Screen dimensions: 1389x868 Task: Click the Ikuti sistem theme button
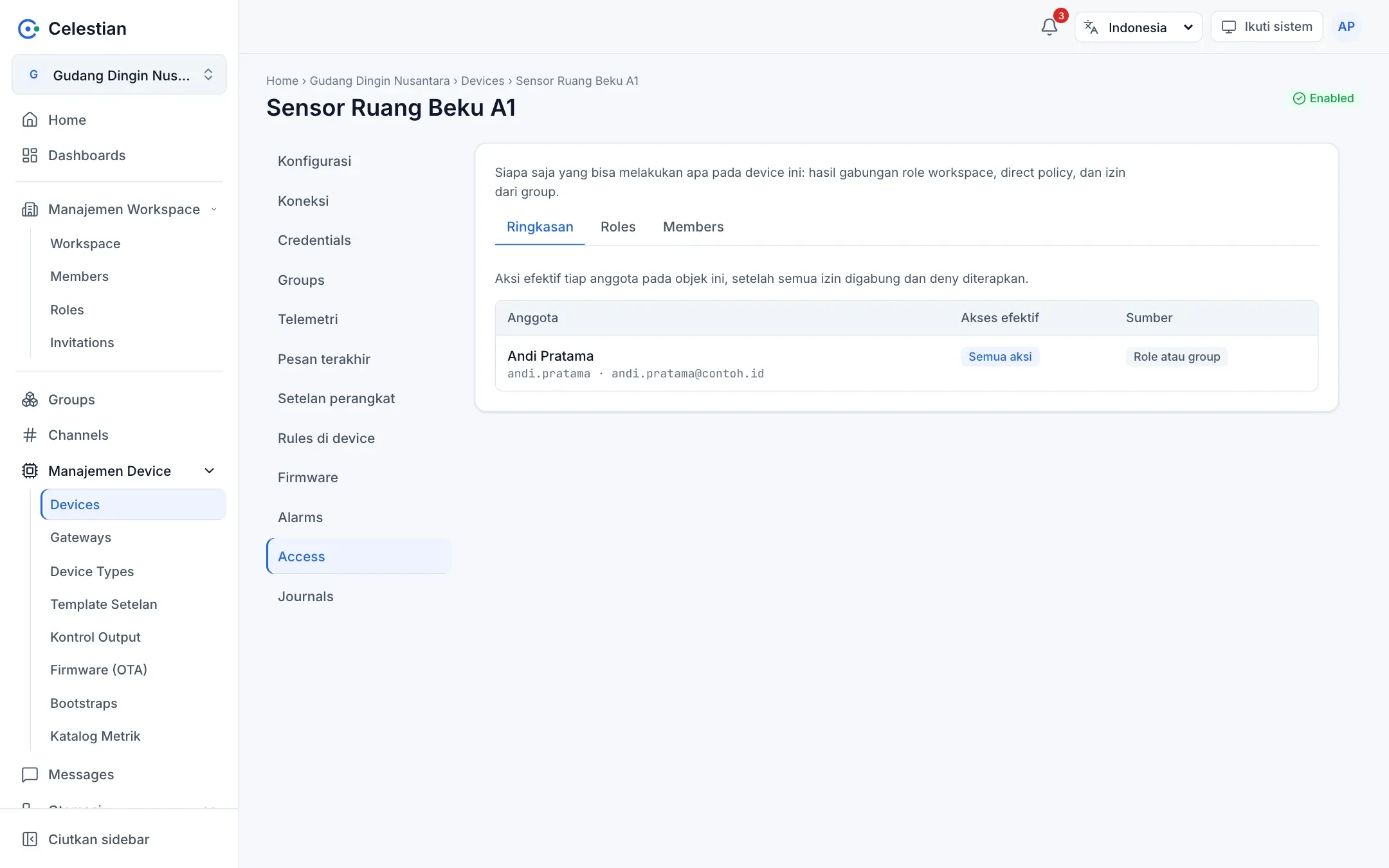[1266, 26]
